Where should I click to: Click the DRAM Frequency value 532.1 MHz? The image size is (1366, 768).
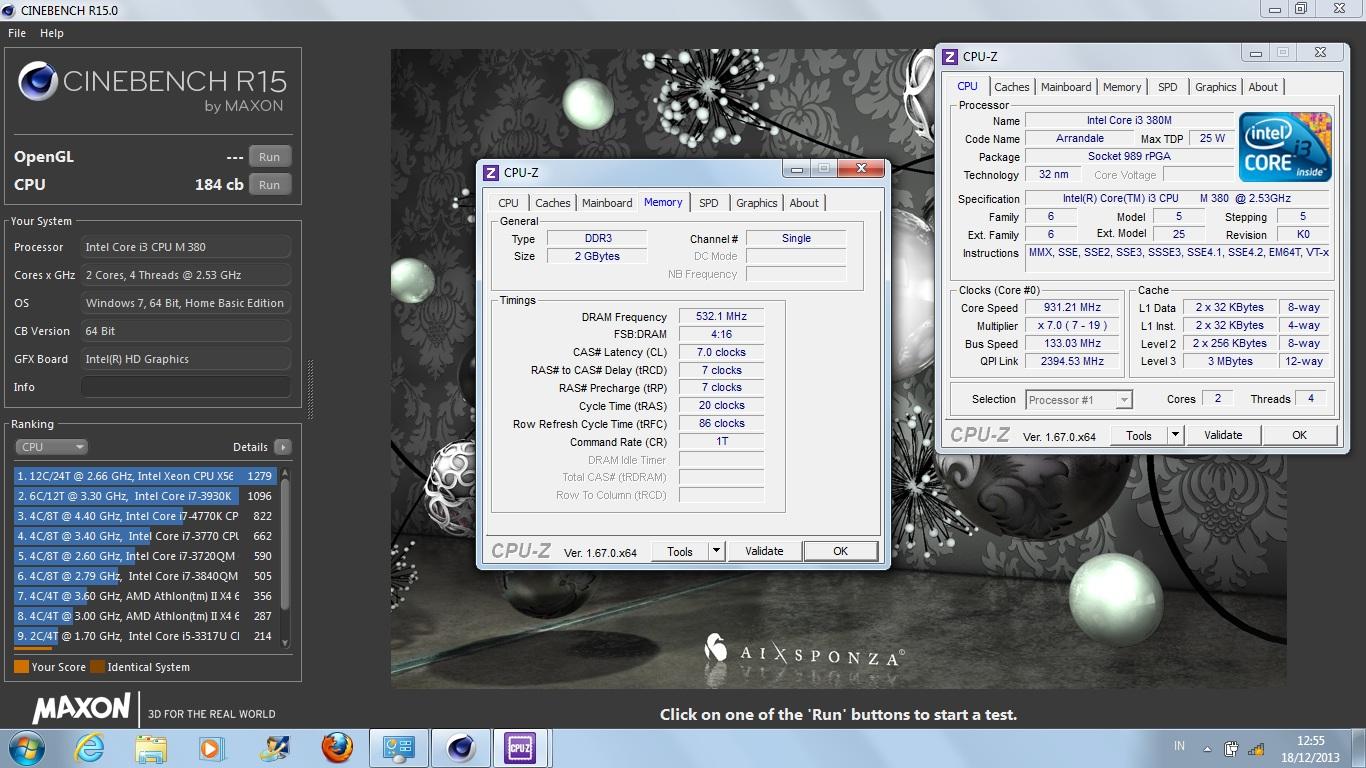tap(721, 316)
